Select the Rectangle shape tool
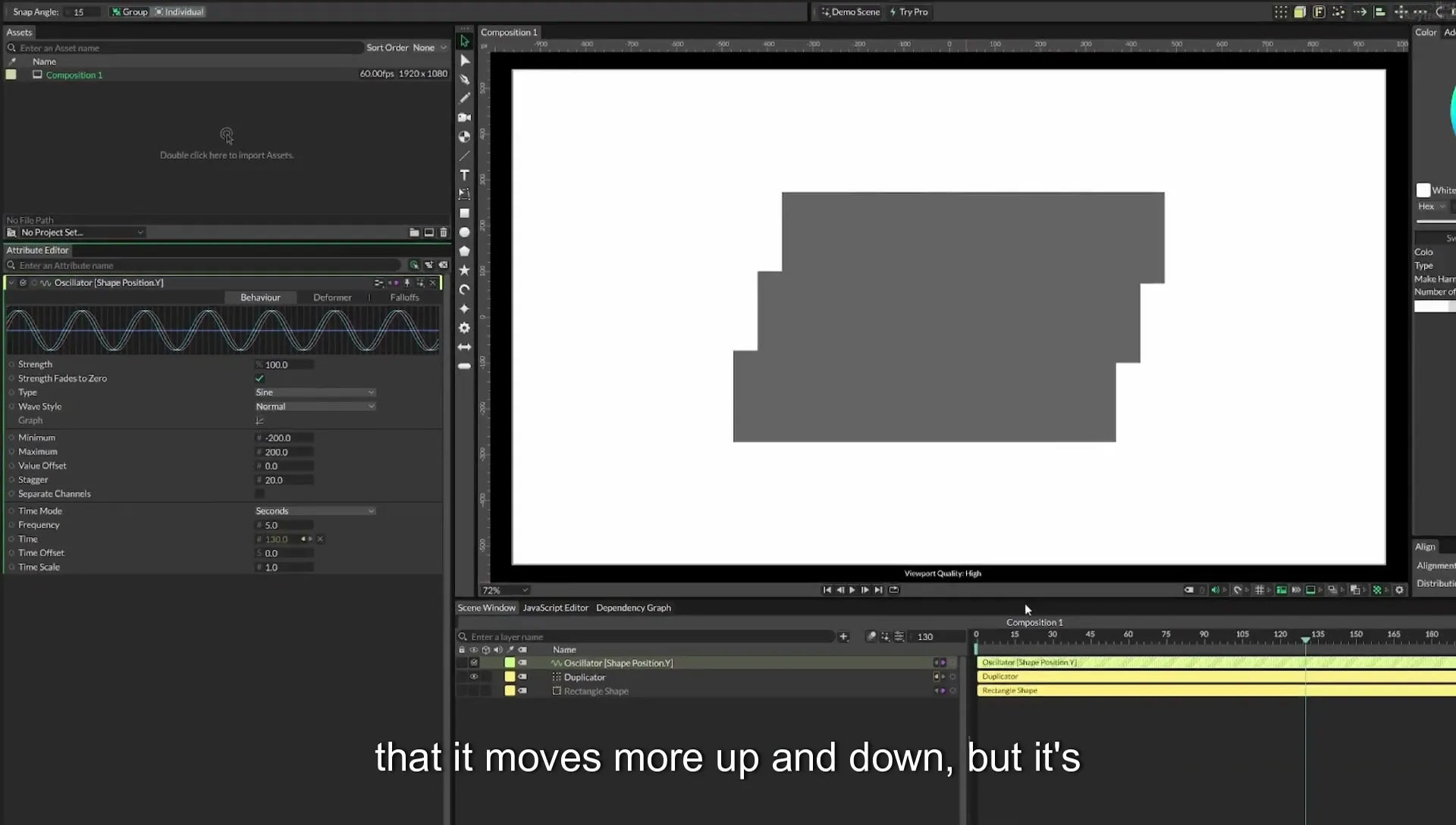 point(465,213)
